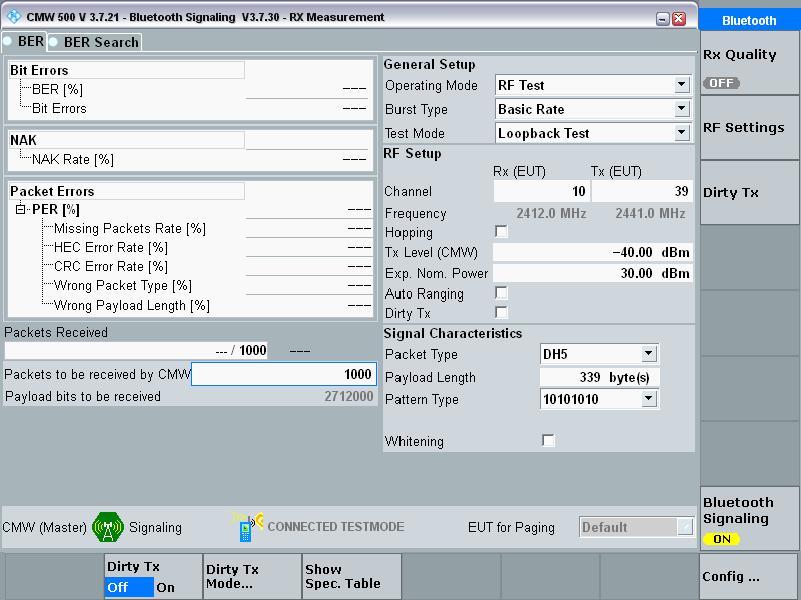The image size is (801, 600).
Task: Open the Config ... softkey
Action: [749, 577]
